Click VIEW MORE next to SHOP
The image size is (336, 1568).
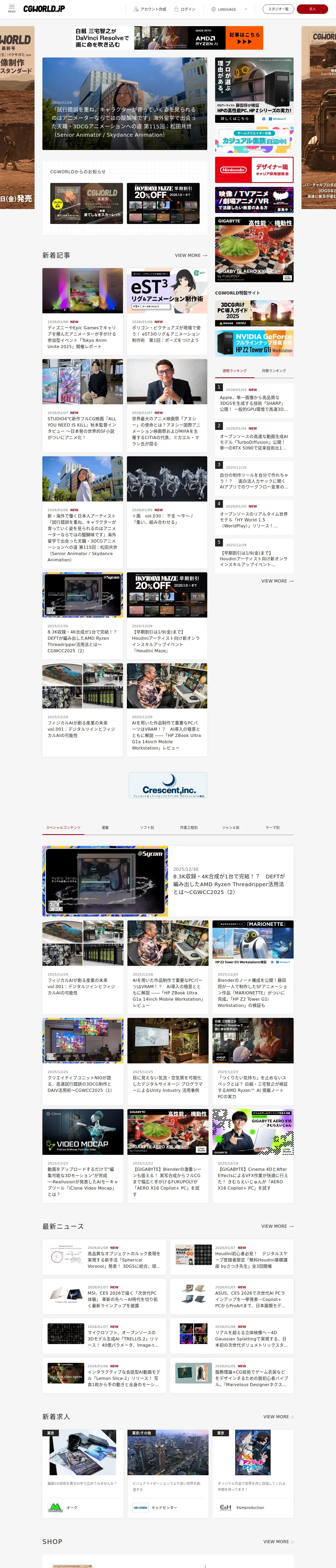click(278, 1541)
